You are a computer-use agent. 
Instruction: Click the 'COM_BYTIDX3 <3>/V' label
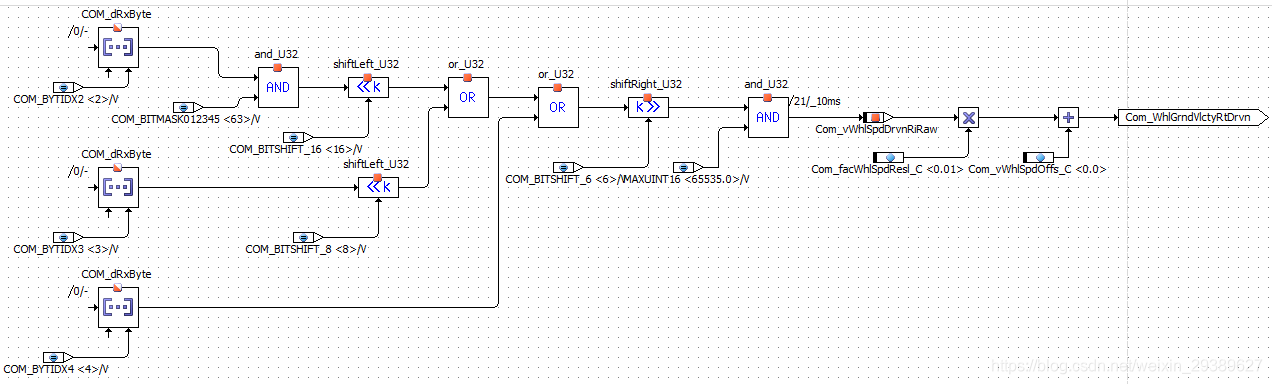pyautogui.click(x=66, y=249)
